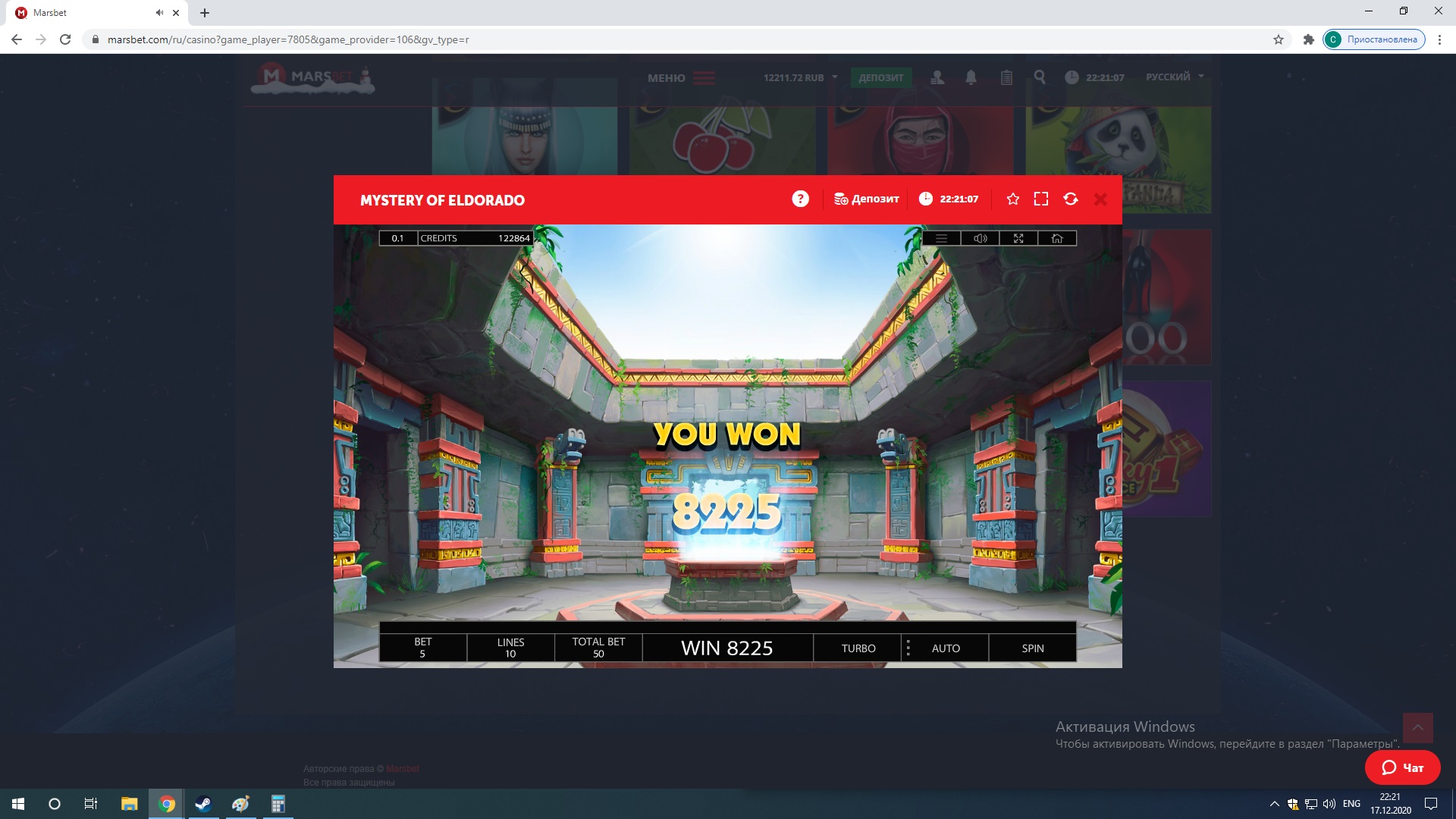Bookmark this page with star icon

click(x=1279, y=39)
